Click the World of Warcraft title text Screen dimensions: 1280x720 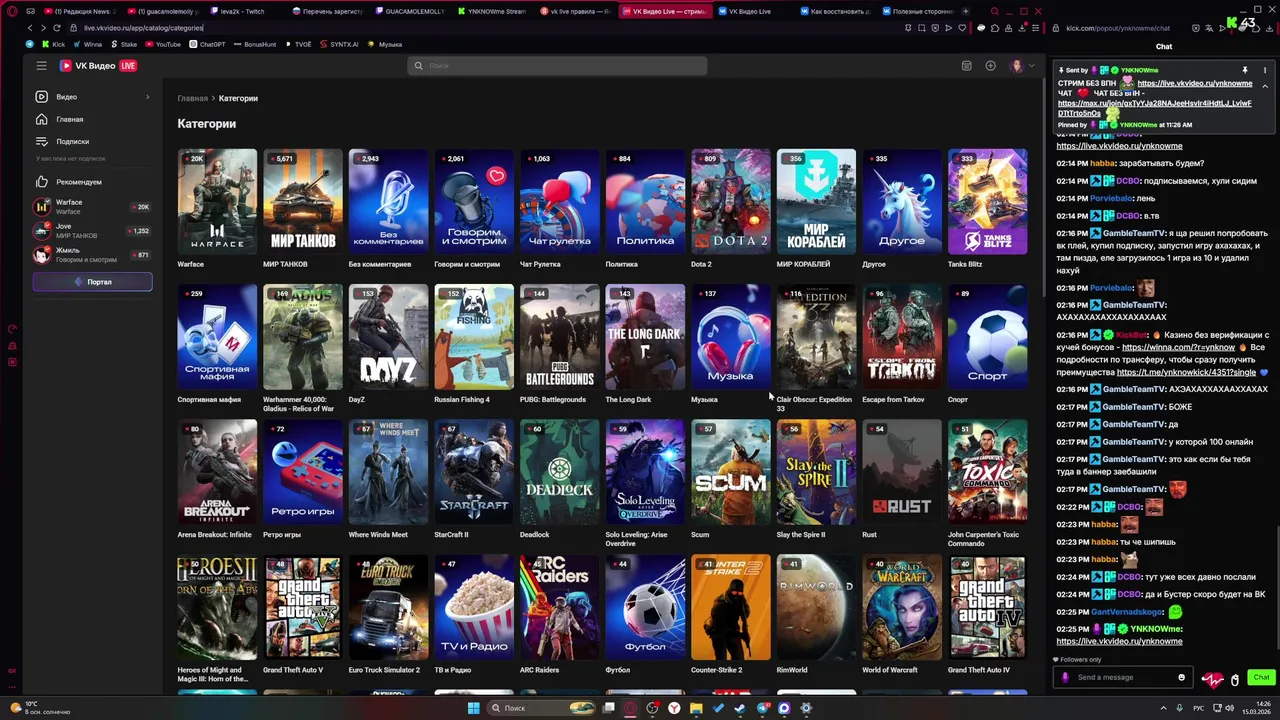(889, 670)
